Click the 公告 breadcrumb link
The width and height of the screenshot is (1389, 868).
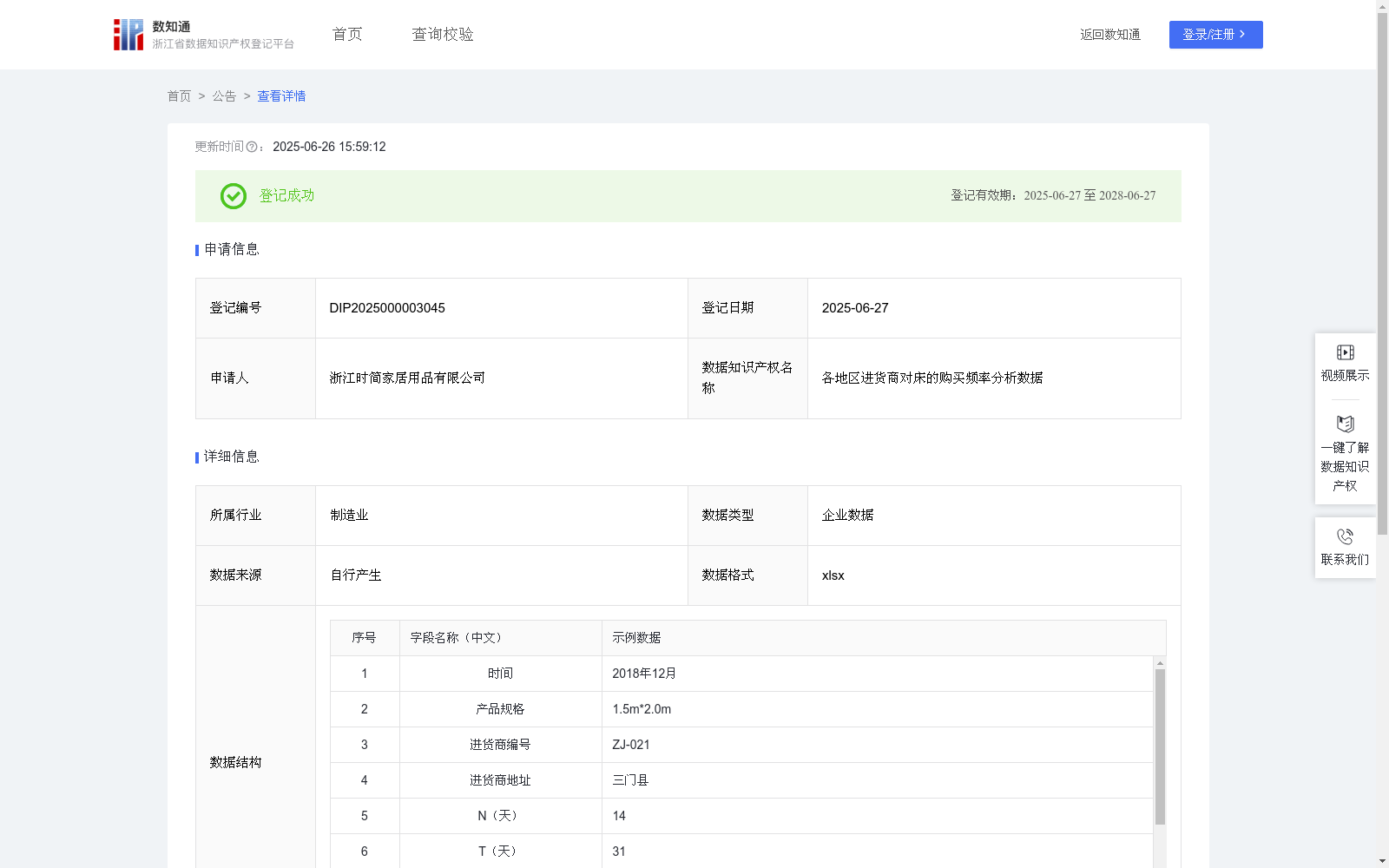[x=224, y=96]
